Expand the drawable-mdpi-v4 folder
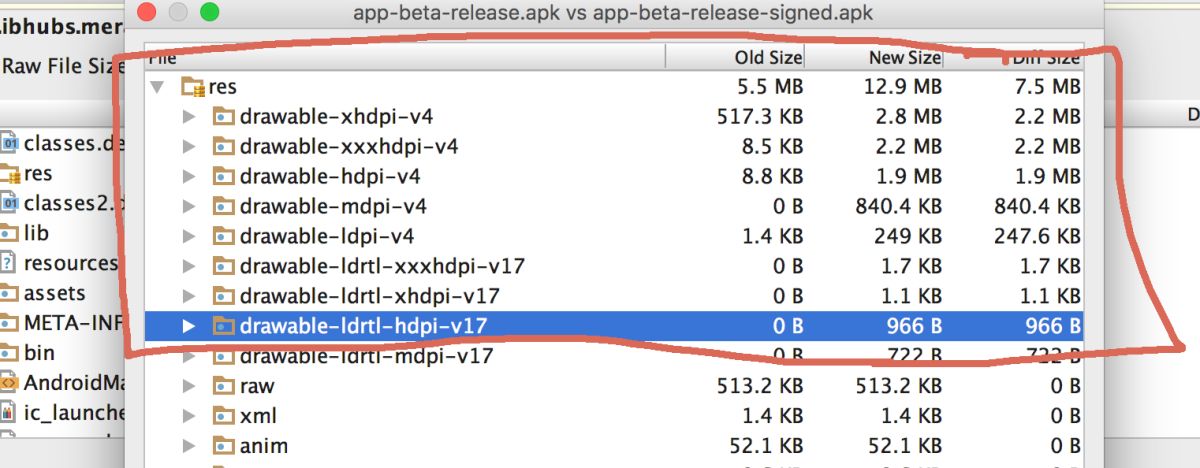Image resolution: width=1200 pixels, height=468 pixels. pyautogui.click(x=189, y=207)
